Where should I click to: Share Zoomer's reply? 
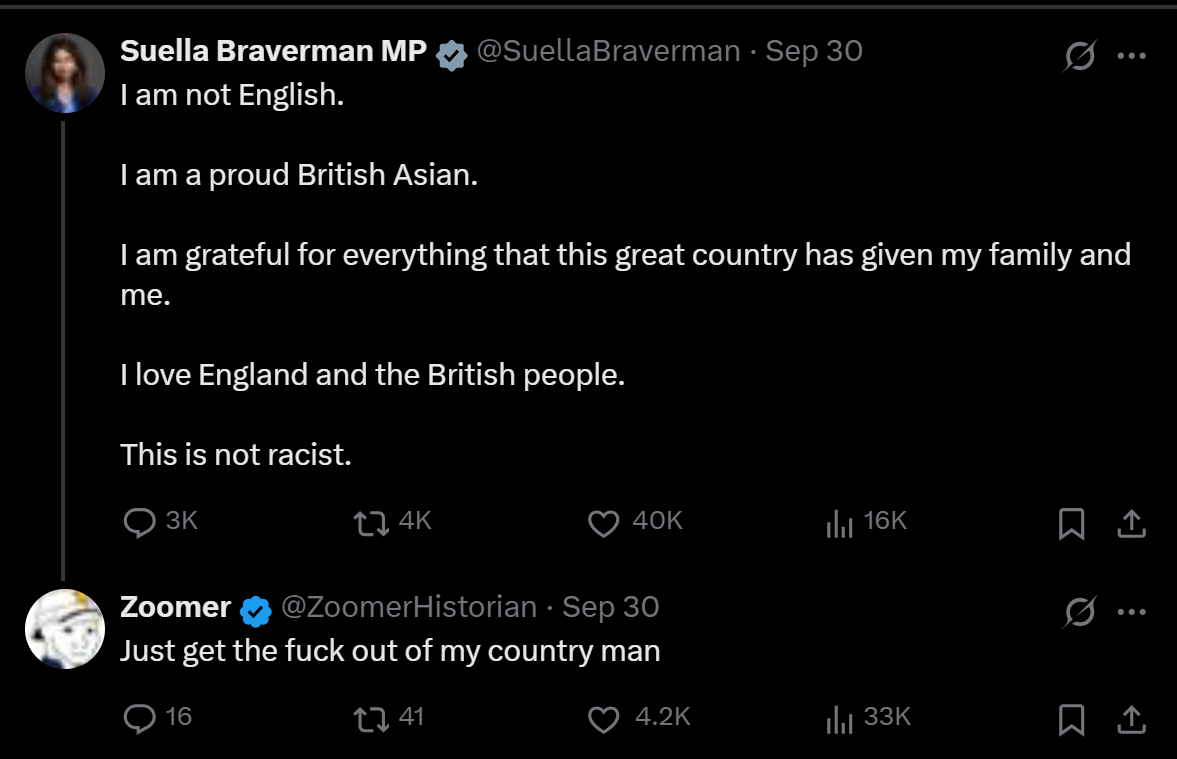point(1131,719)
